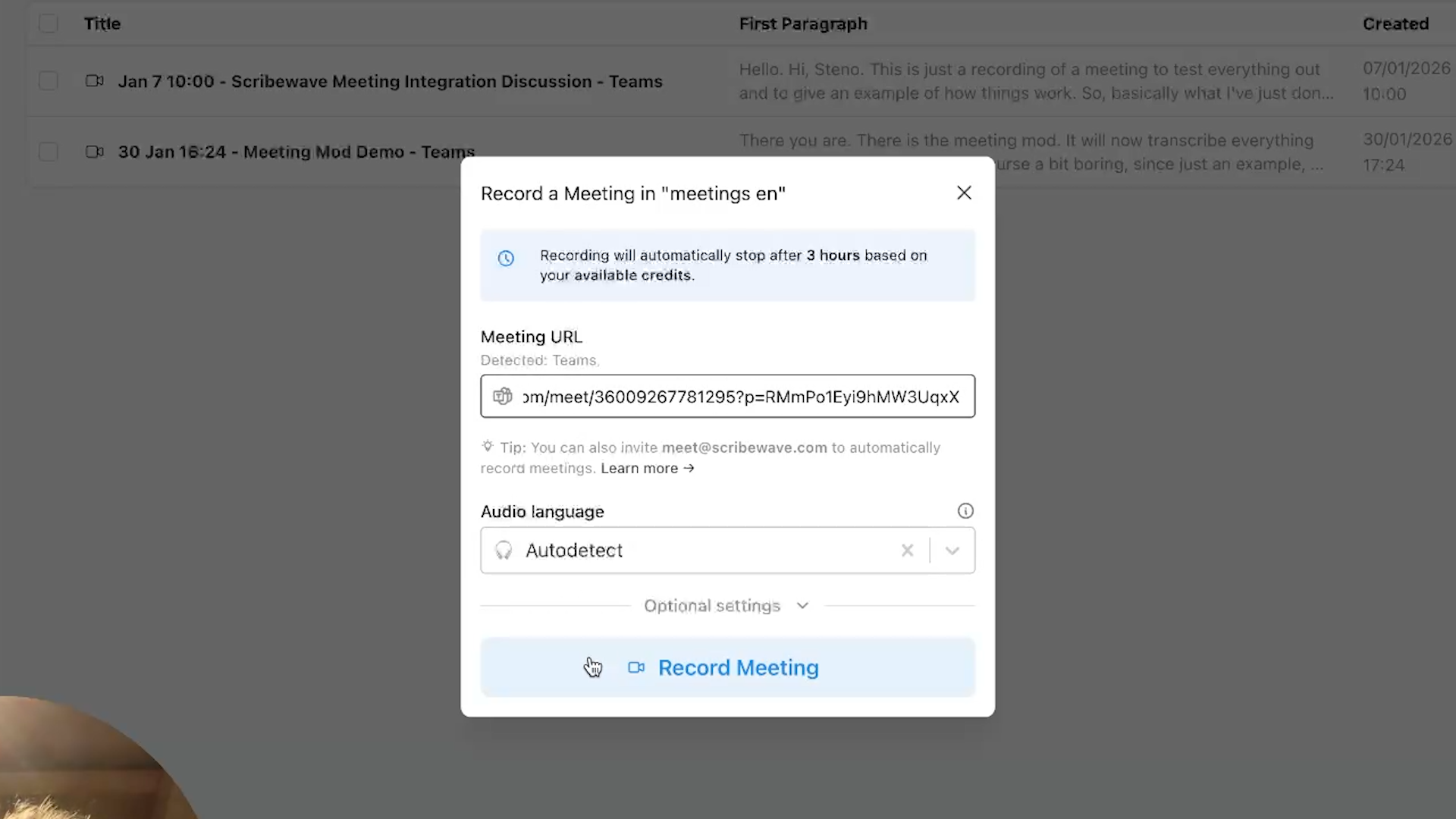The height and width of the screenshot is (819, 1456).
Task: Click video icon on Jan 7 meeting row
Action: [x=95, y=81]
